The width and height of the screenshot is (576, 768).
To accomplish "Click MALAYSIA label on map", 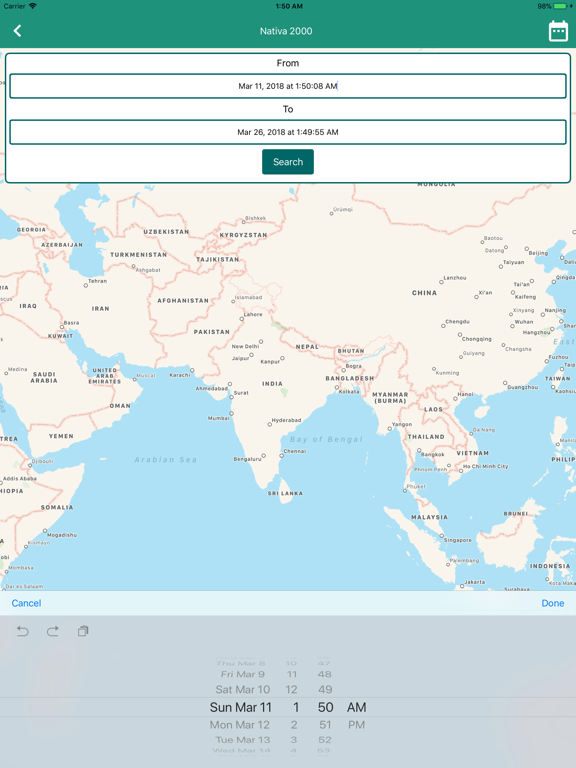I will coord(430,517).
